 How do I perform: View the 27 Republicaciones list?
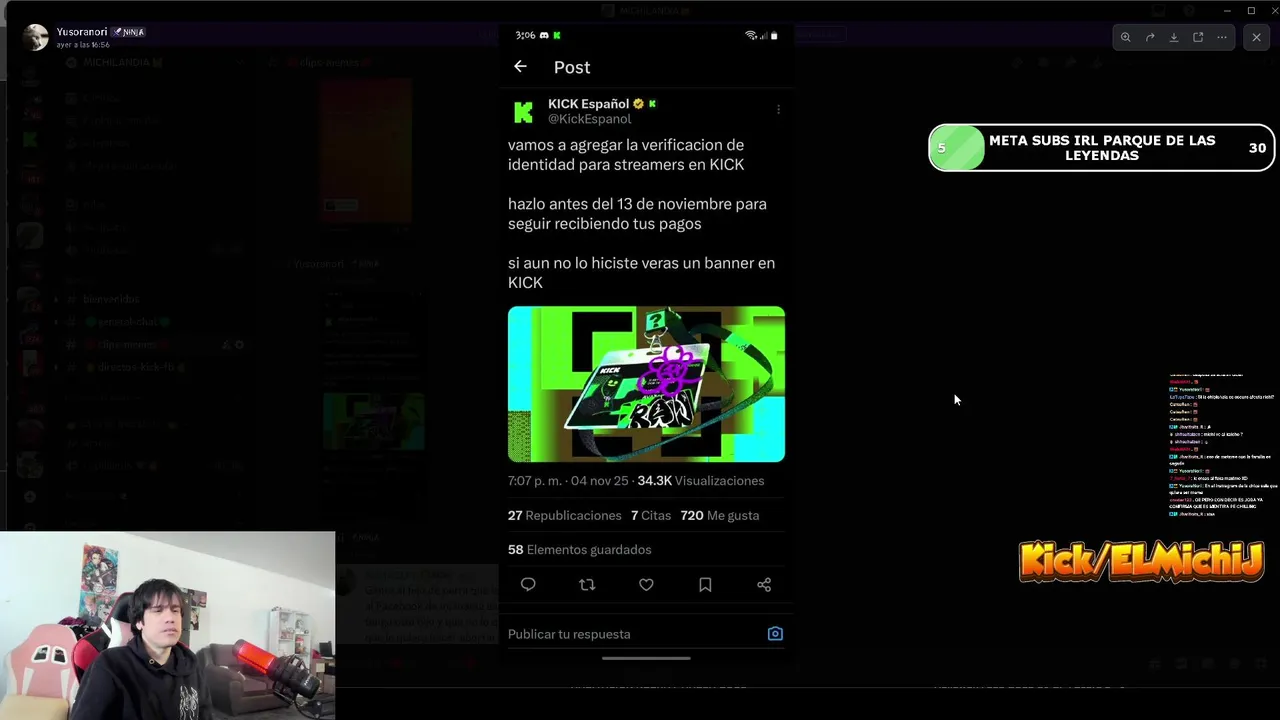point(565,515)
